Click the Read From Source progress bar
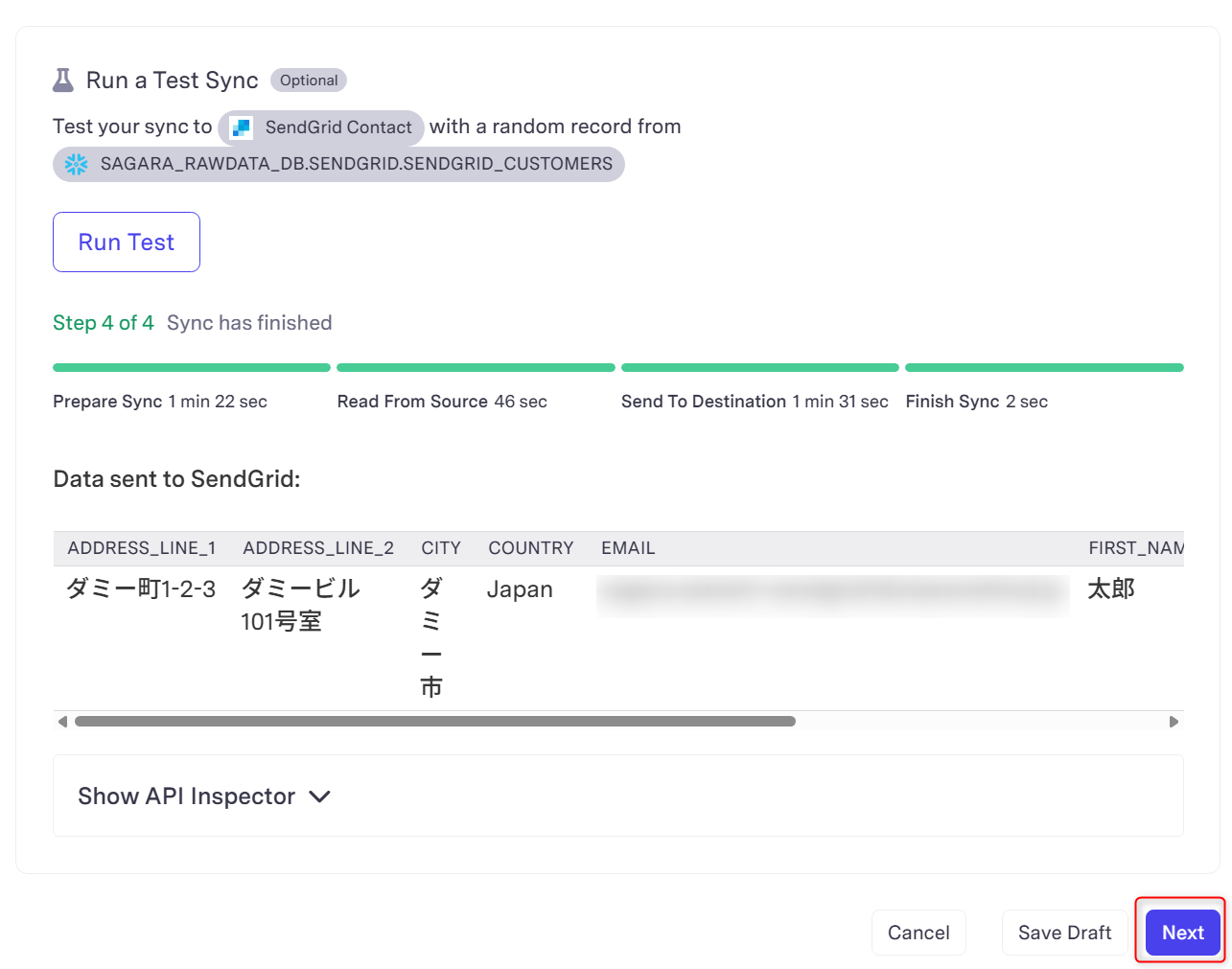Image resolution: width=1232 pixels, height=969 pixels. (476, 367)
